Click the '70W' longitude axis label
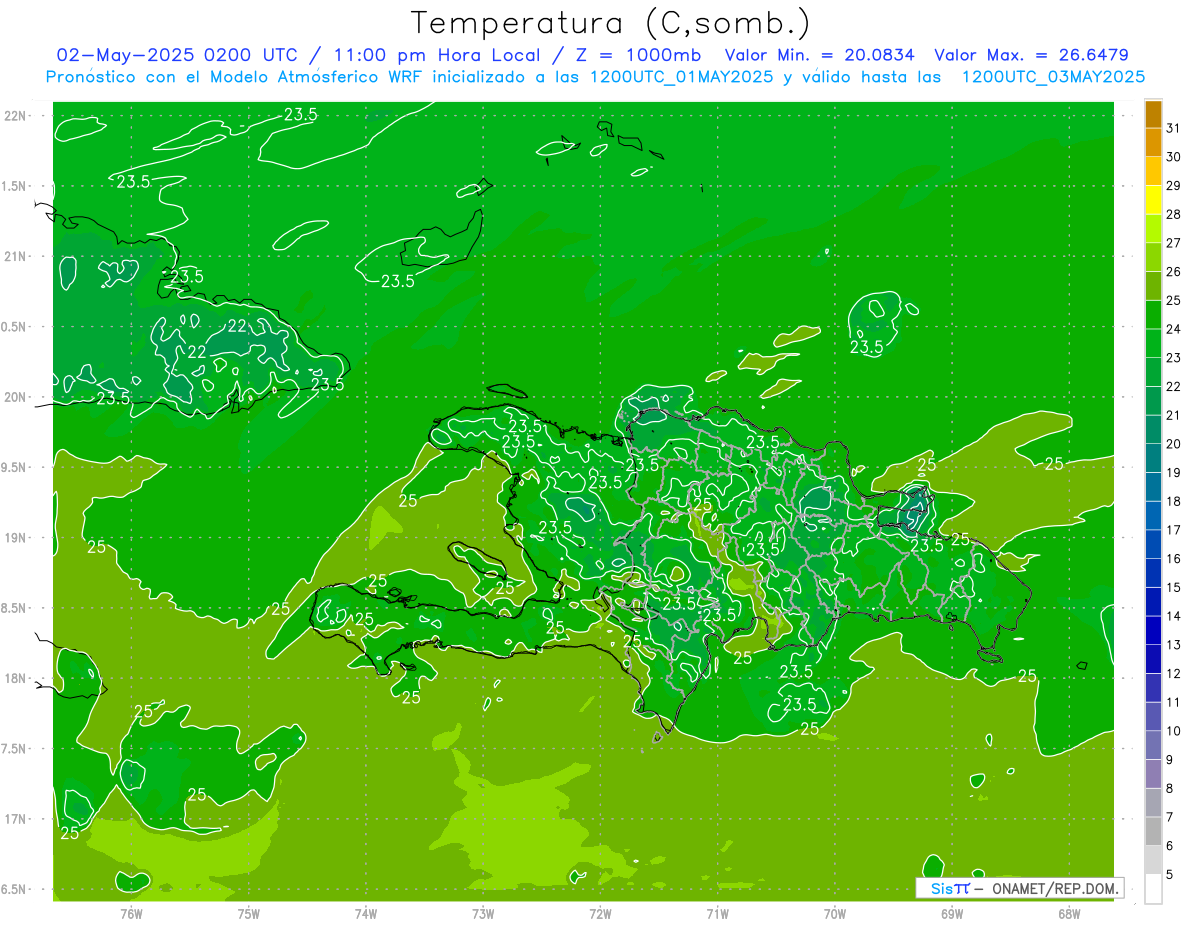The image size is (1200, 927). 835,914
